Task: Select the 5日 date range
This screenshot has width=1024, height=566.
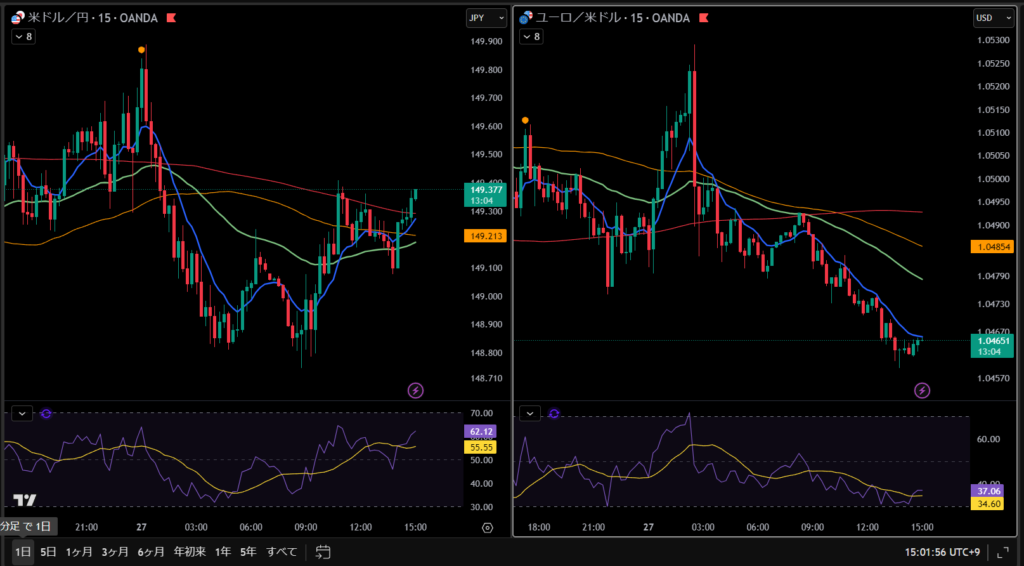Action: [x=48, y=551]
